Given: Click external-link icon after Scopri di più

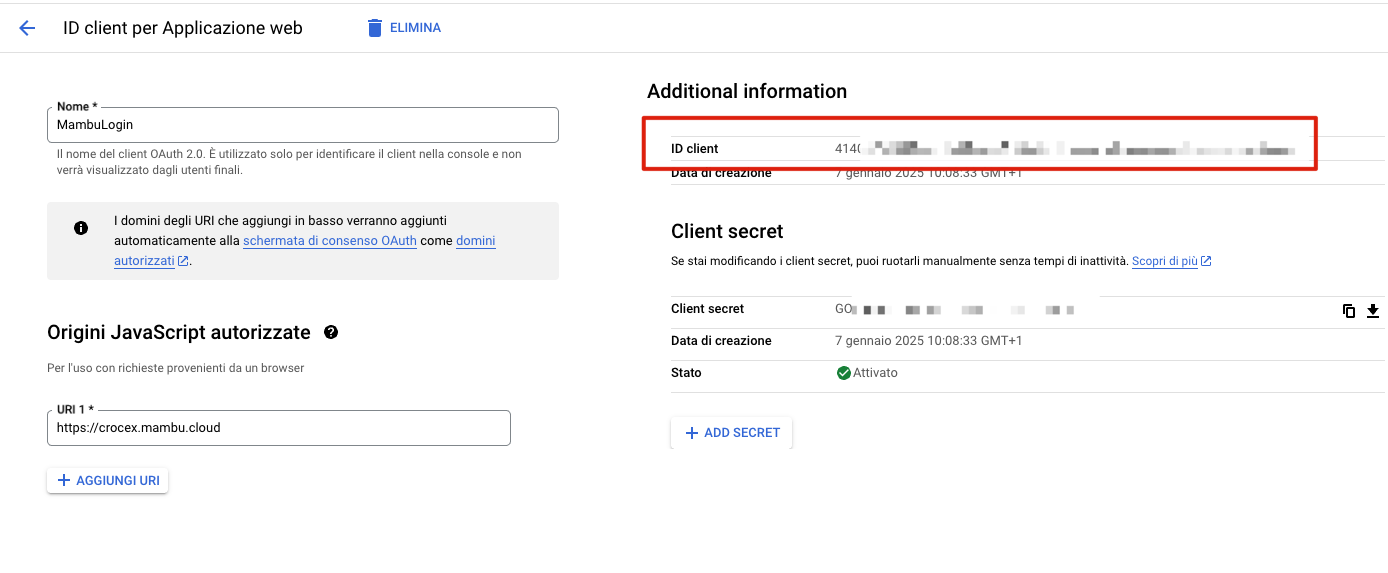Looking at the screenshot, I should coord(1206,261).
